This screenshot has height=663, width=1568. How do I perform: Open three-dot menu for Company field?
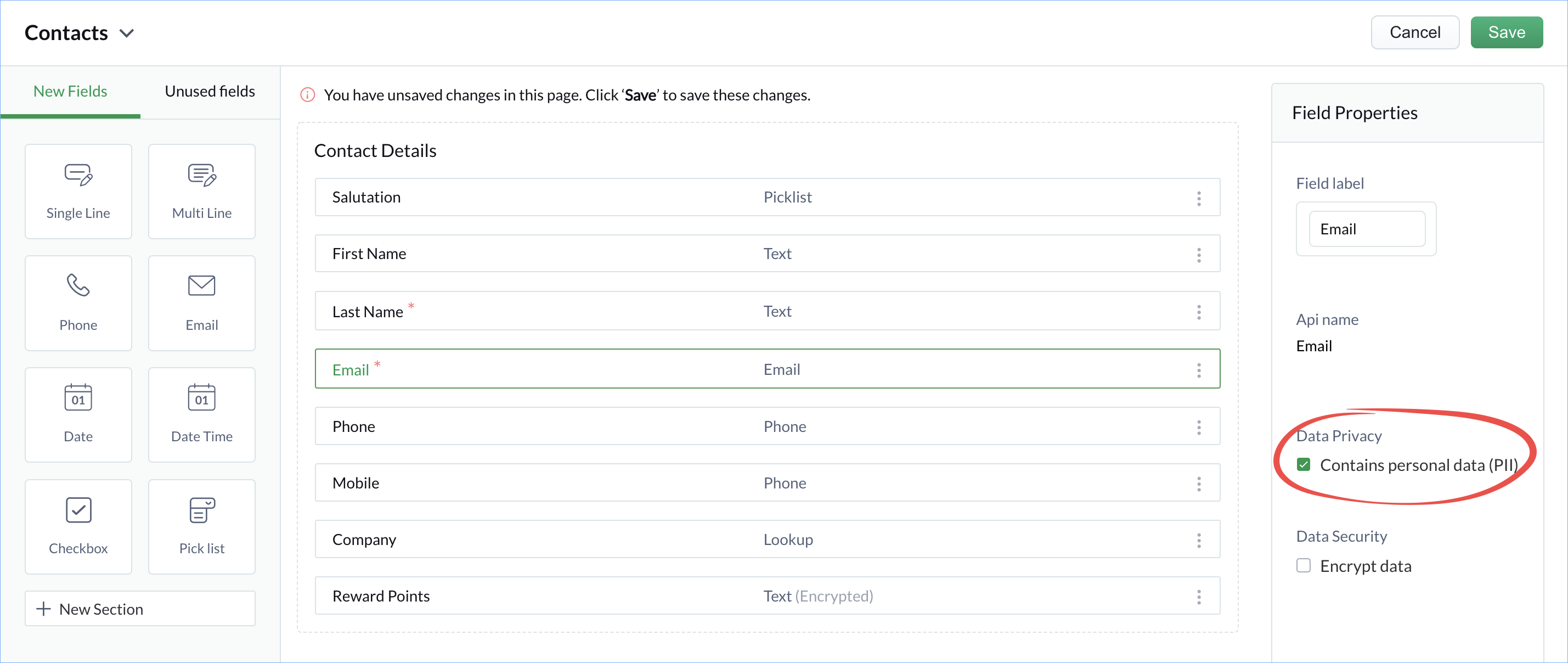pyautogui.click(x=1199, y=540)
